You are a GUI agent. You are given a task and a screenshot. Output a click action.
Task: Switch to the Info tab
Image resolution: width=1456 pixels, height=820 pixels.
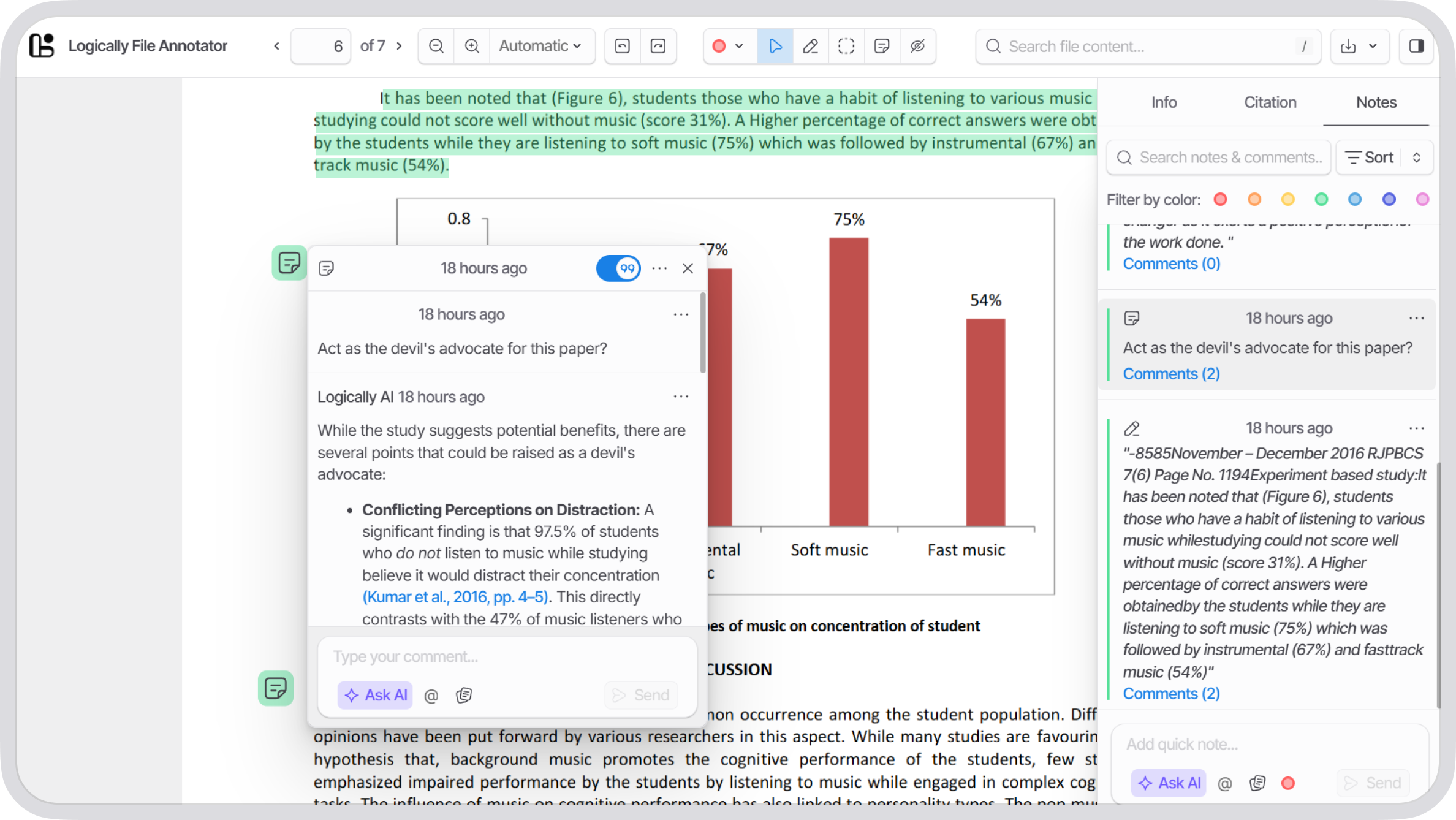[x=1164, y=102]
